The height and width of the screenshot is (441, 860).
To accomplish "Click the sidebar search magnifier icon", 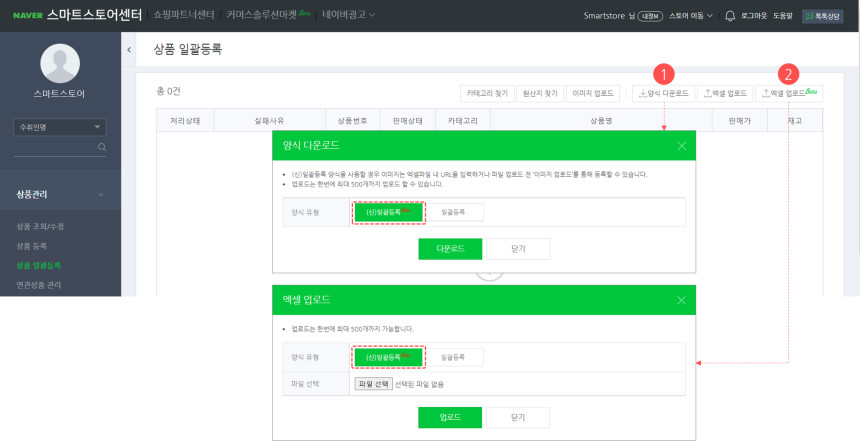I will 101,147.
